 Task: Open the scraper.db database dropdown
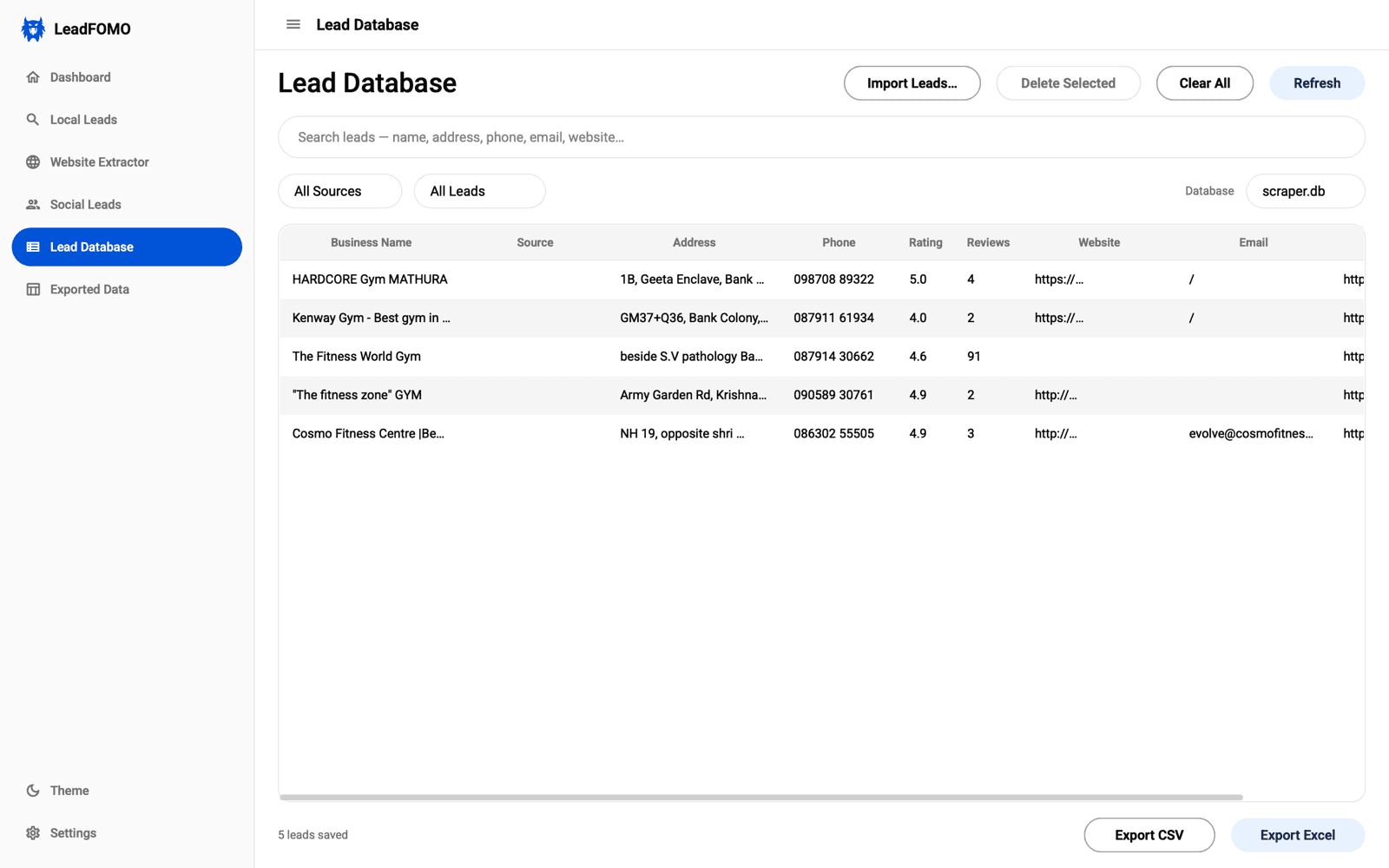click(1306, 191)
